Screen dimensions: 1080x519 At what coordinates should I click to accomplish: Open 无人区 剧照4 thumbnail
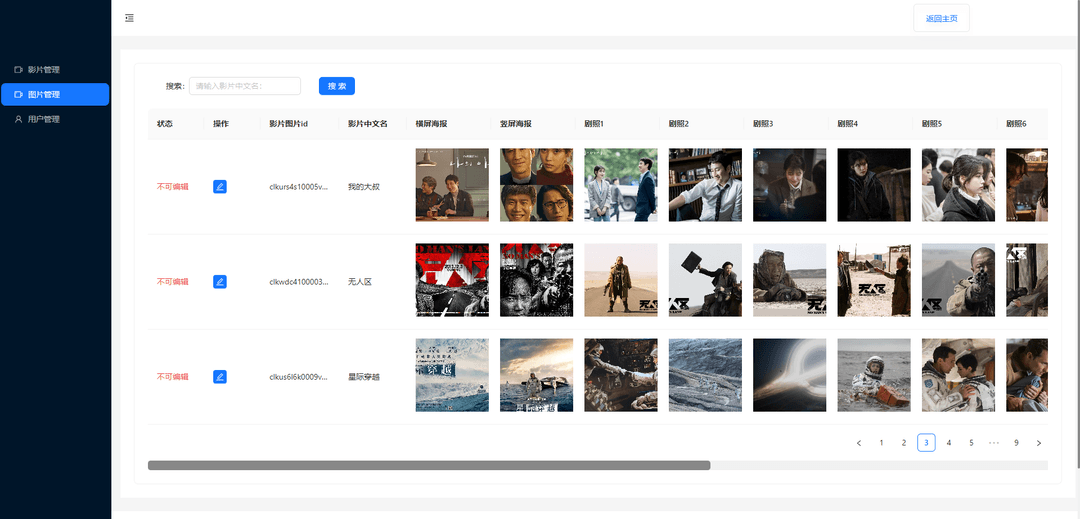(874, 280)
